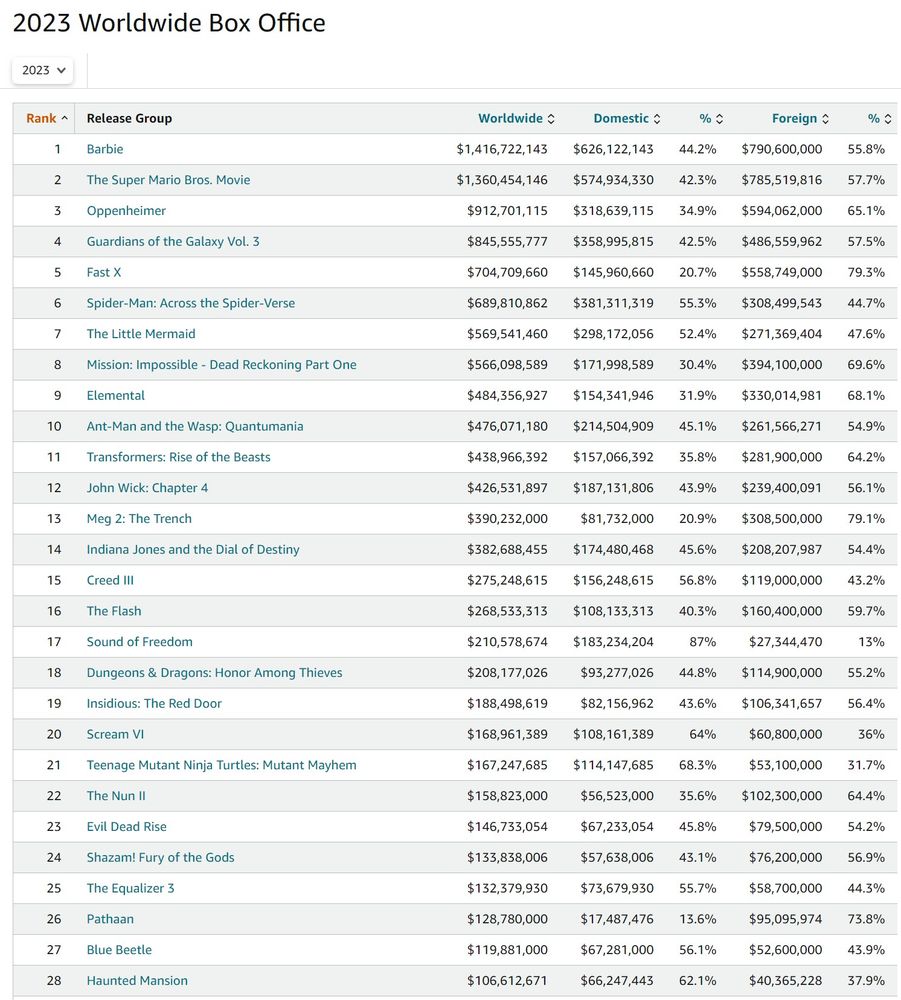Open Mission: Impossible - Dead Reckoning Part One
Image resolution: width=901 pixels, height=1000 pixels.
click(x=221, y=365)
